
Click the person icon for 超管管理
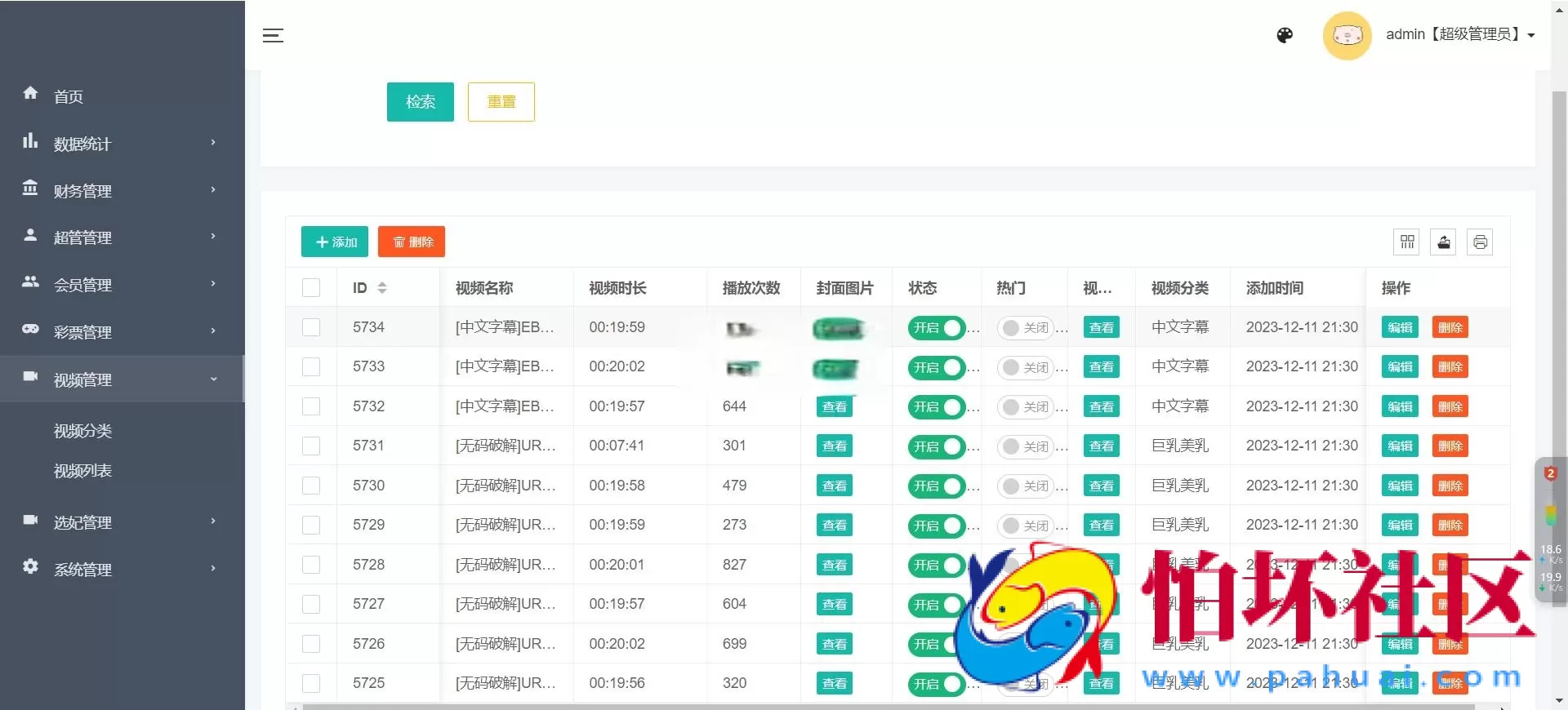30,235
